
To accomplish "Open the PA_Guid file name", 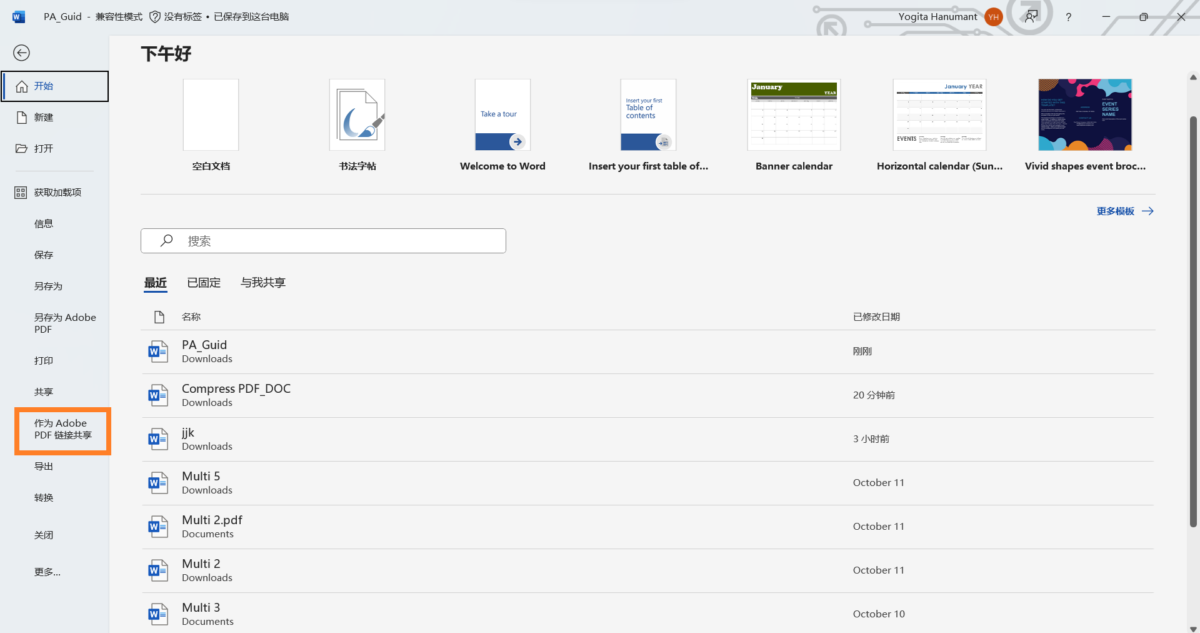I will 204,345.
